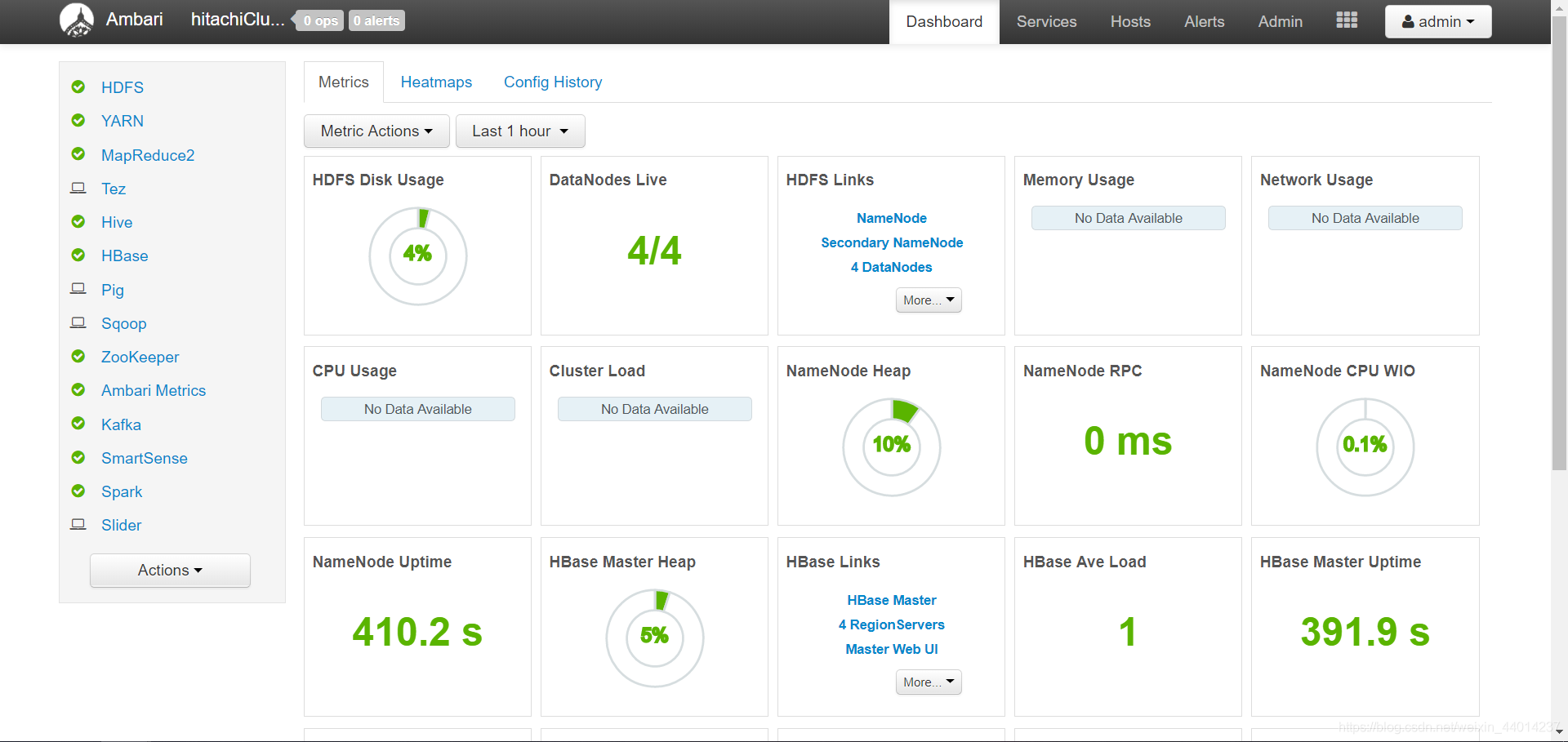Open the Admin menu
Screen dimensions: 1568x742
[x=1280, y=22]
